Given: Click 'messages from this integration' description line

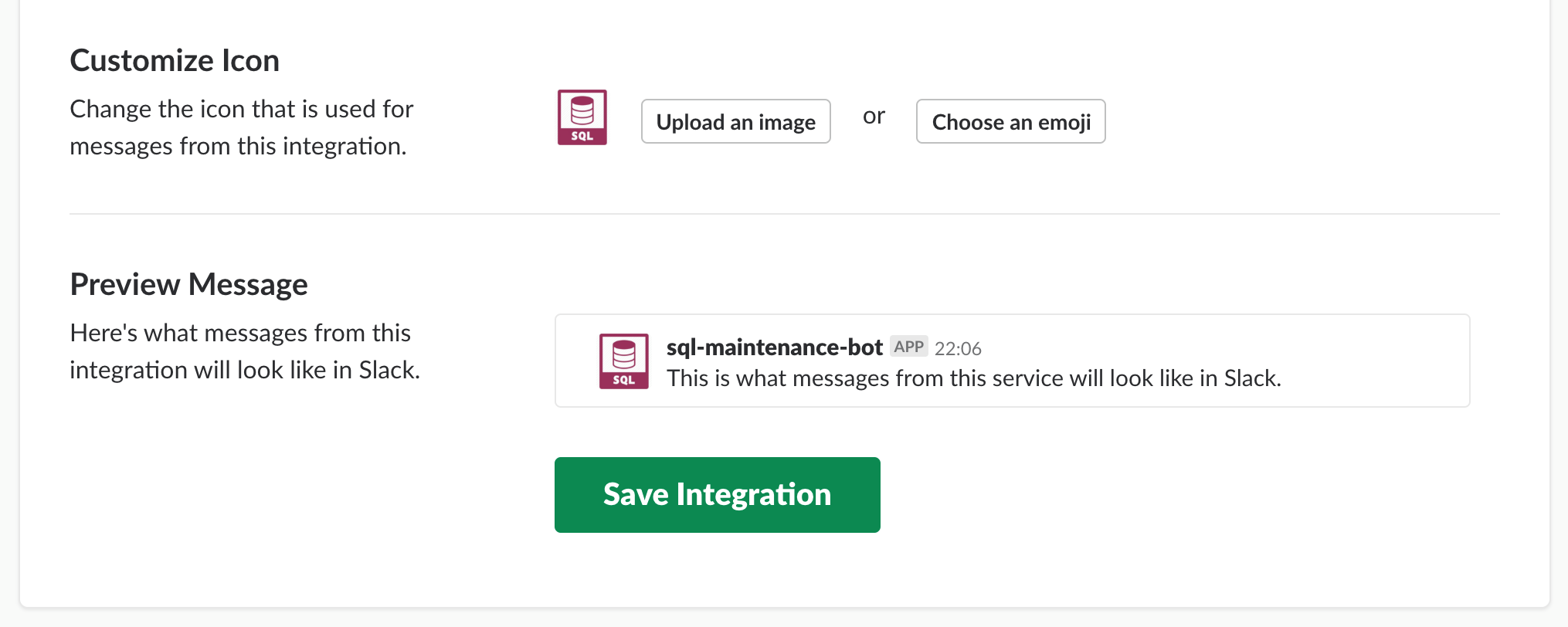Looking at the screenshot, I should pyautogui.click(x=238, y=146).
